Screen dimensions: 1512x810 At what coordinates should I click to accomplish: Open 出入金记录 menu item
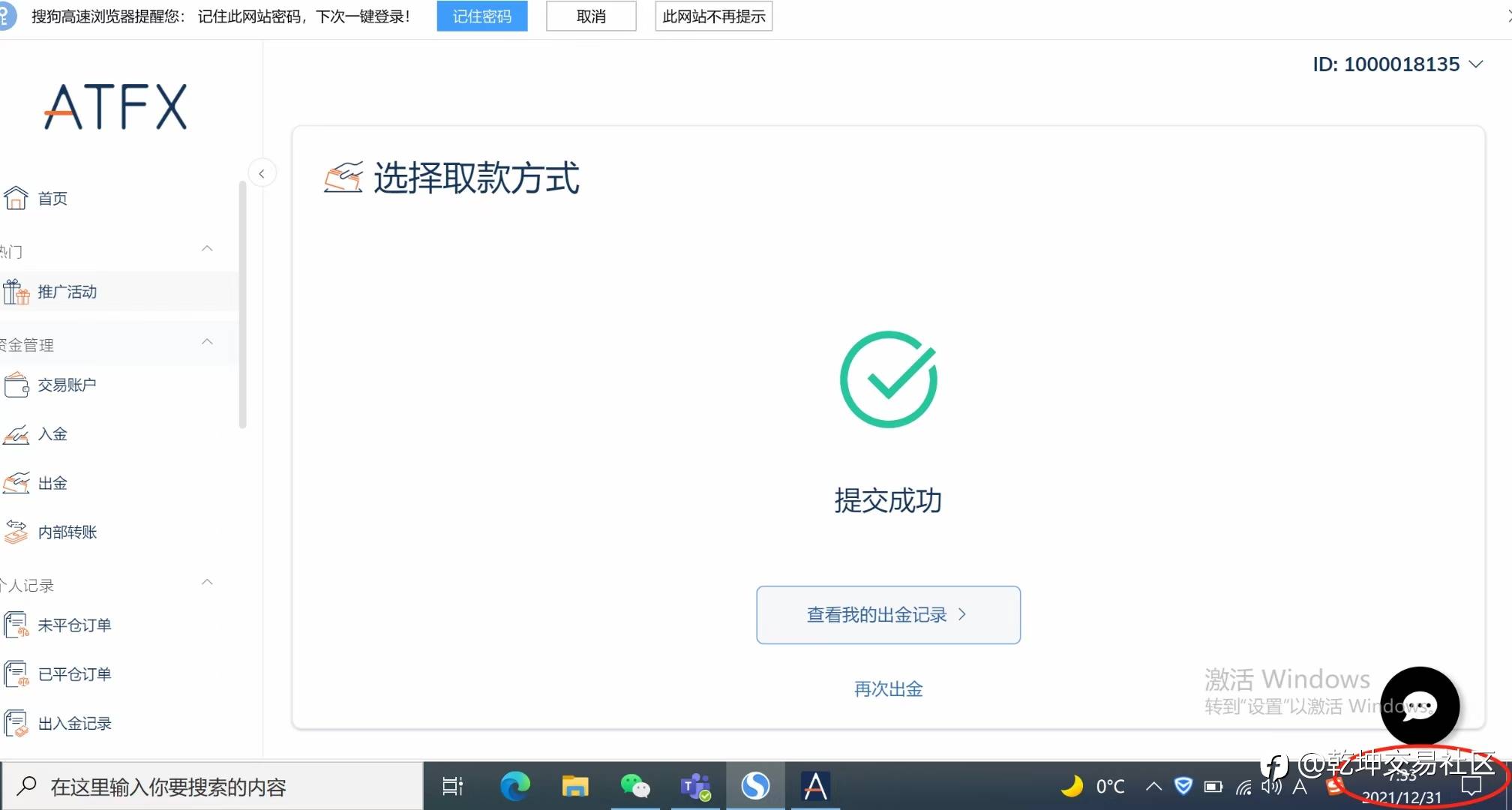click(74, 723)
